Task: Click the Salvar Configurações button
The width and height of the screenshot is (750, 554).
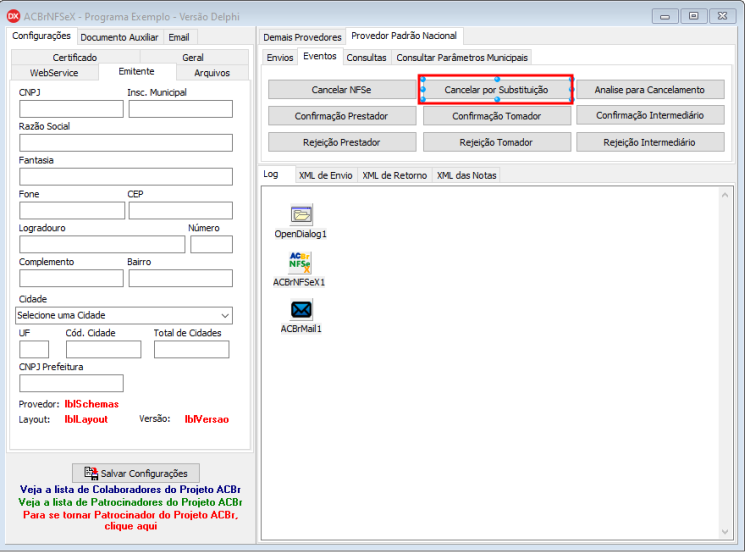Action: coord(136,473)
